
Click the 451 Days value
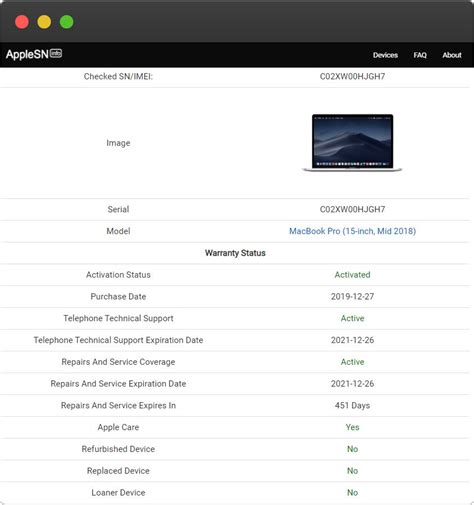point(352,405)
